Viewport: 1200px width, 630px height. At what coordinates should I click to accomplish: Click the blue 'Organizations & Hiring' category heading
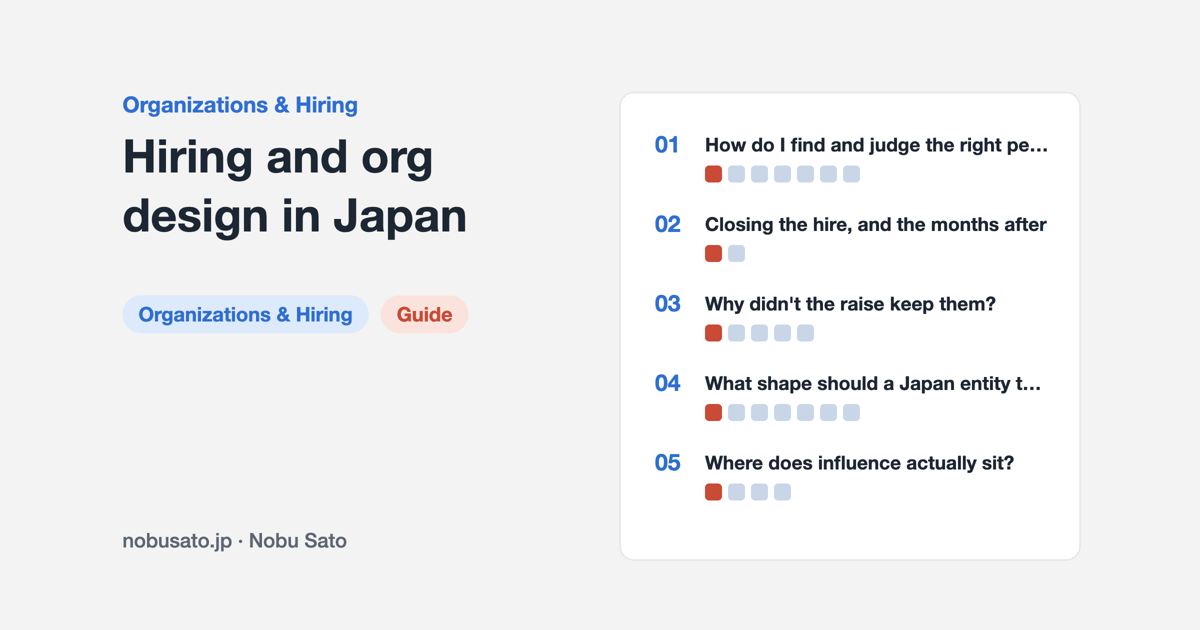coord(240,105)
